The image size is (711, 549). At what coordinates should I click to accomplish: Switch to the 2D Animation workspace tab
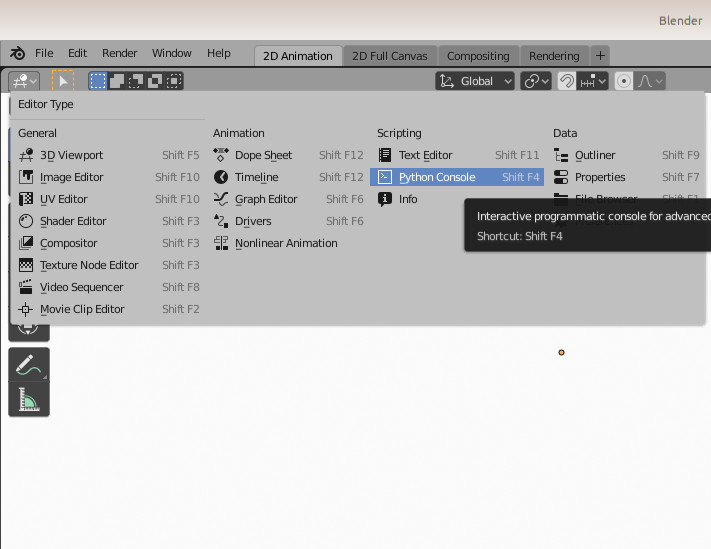(x=298, y=56)
